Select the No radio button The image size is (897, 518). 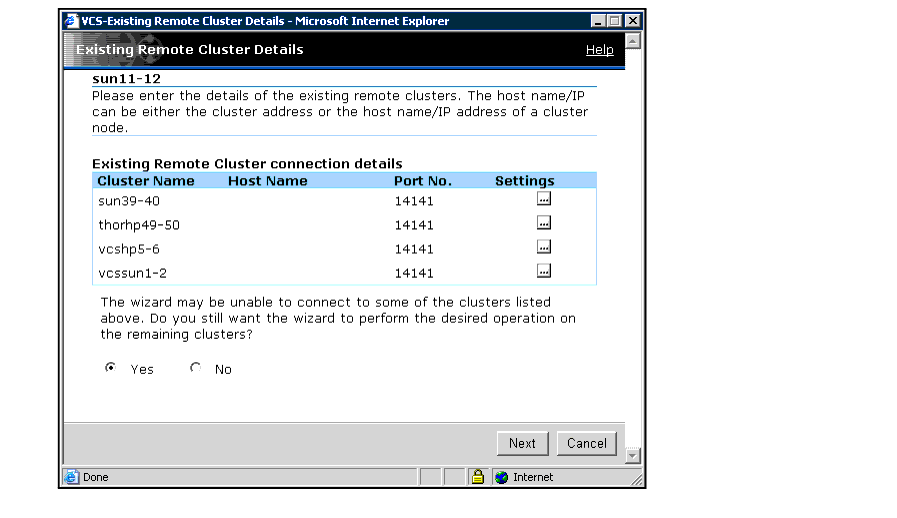tap(195, 368)
